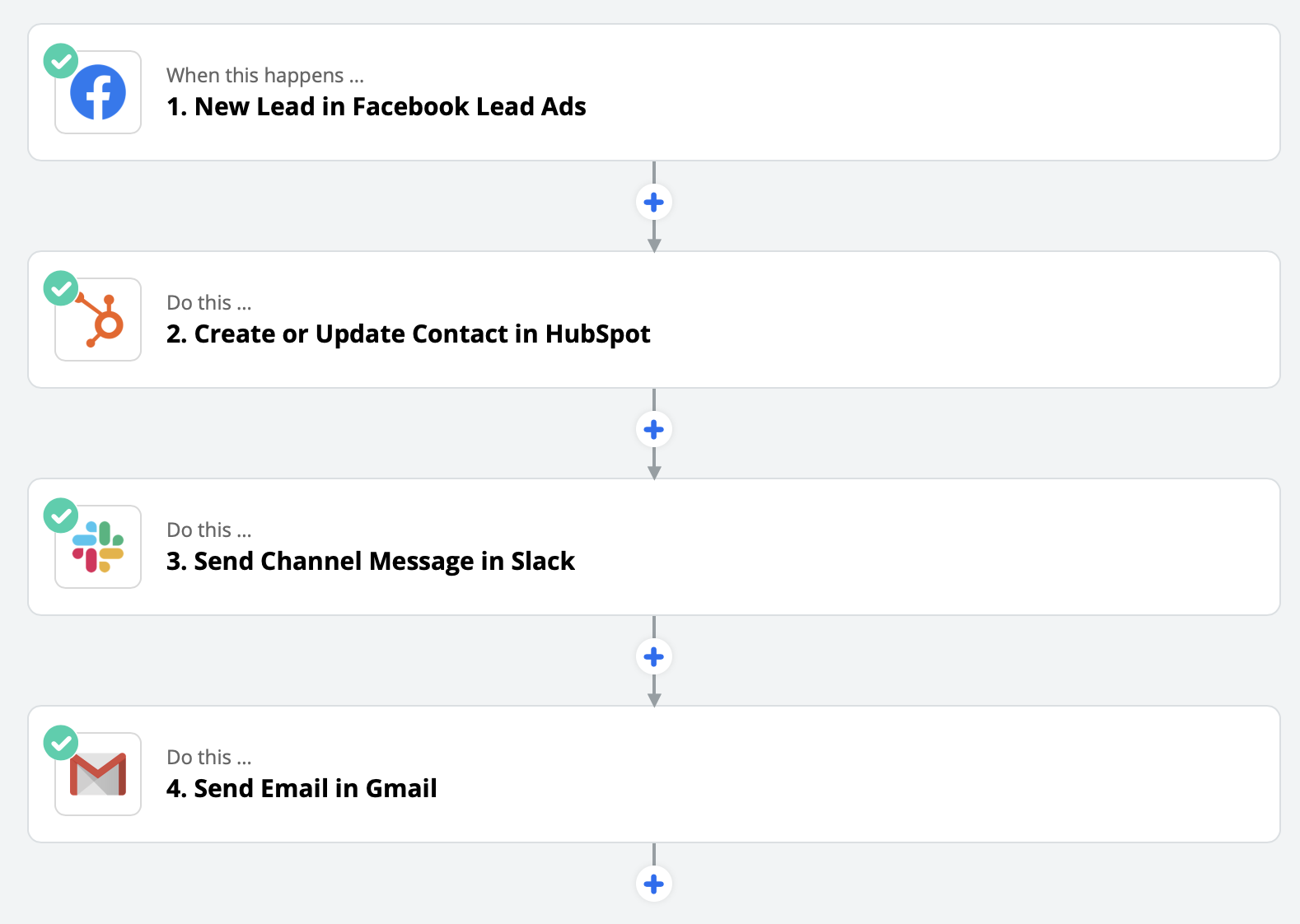The image size is (1300, 924).
Task: Click 'Do this ...' label above Gmail action
Action: click(x=208, y=758)
